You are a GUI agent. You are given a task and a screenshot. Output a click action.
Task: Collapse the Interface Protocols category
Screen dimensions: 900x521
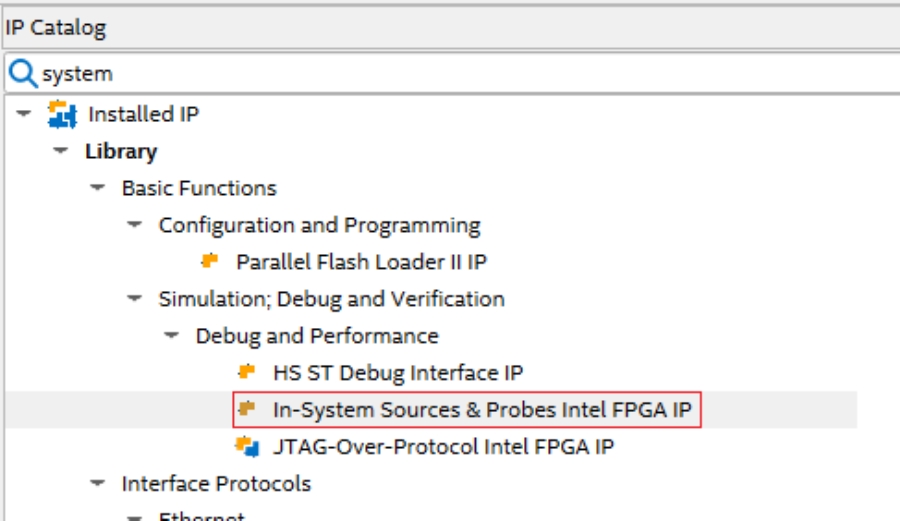tap(98, 483)
